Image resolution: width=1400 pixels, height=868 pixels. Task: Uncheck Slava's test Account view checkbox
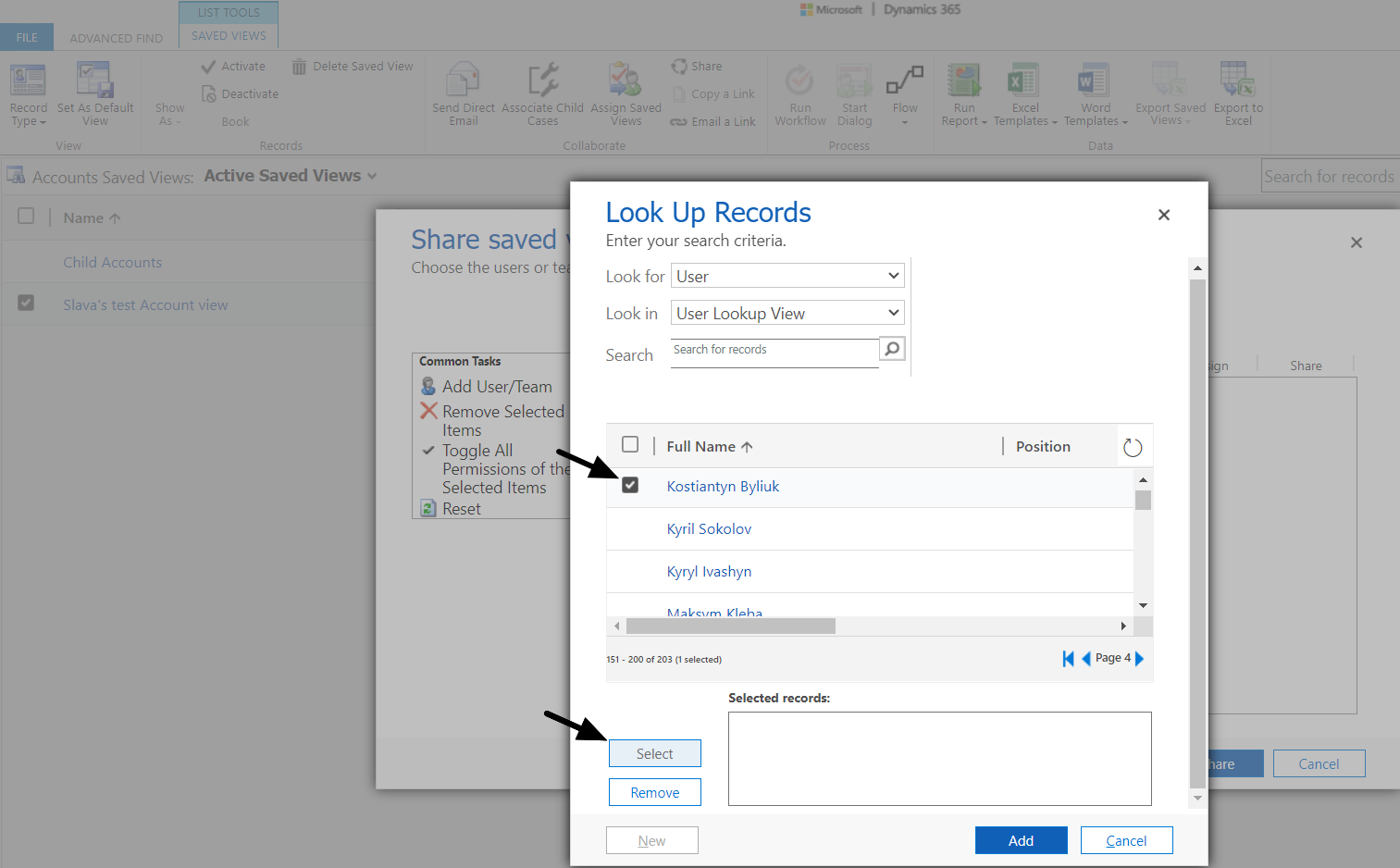coord(26,303)
